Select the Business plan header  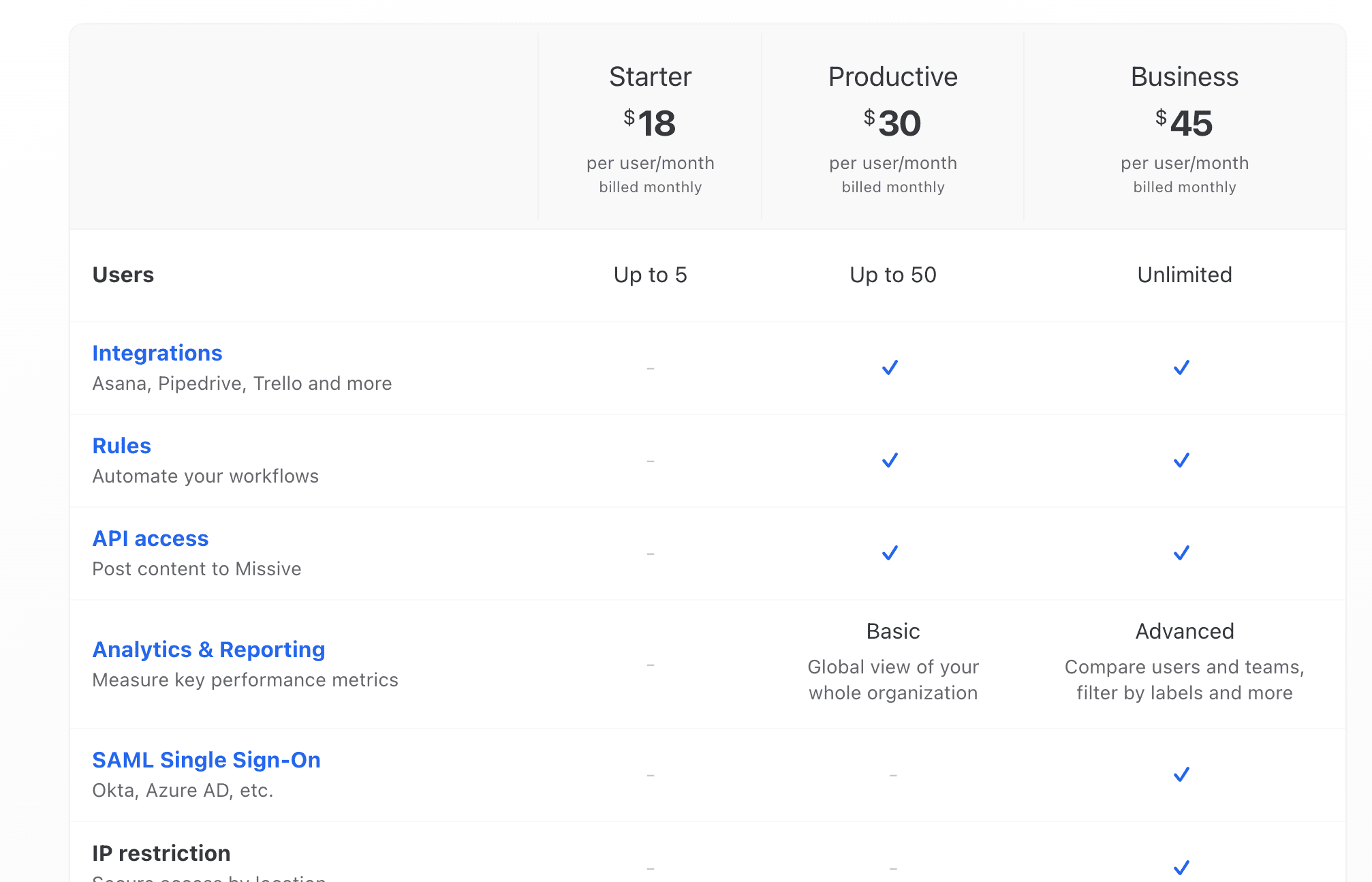coord(1184,76)
